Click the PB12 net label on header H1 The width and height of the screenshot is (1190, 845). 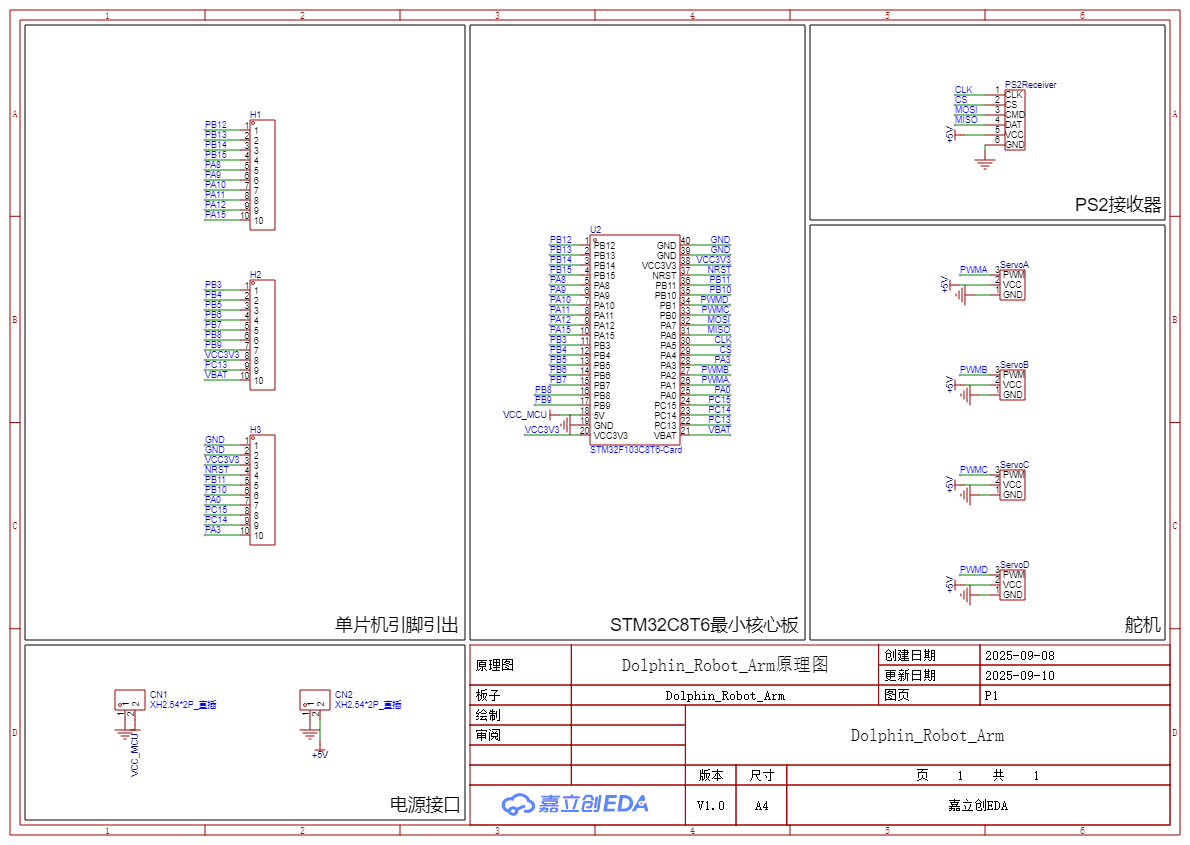tap(216, 125)
